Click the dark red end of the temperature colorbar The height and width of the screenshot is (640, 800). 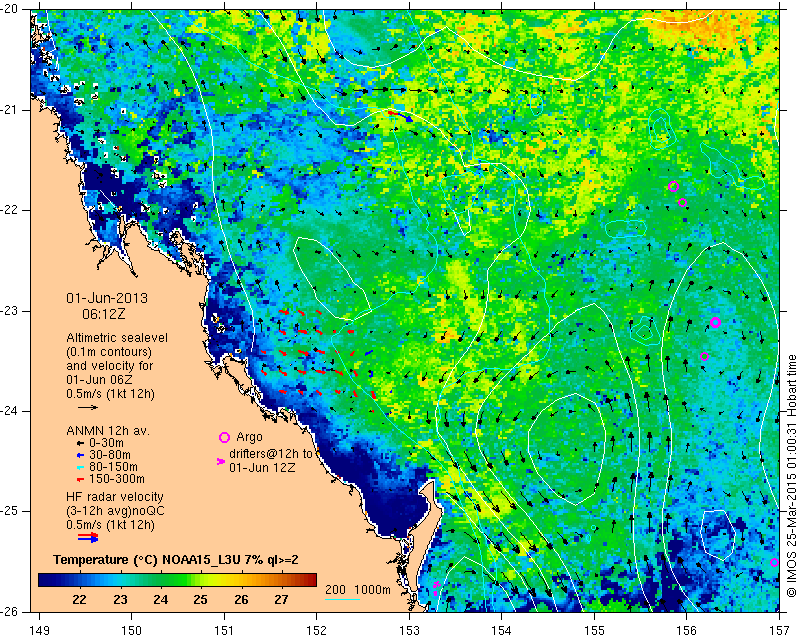pyautogui.click(x=311, y=580)
